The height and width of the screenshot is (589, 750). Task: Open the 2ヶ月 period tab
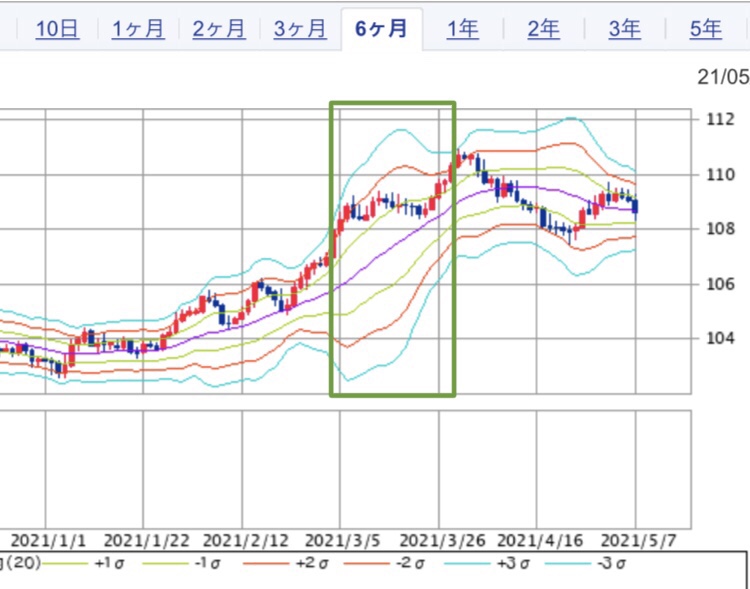[x=219, y=29]
